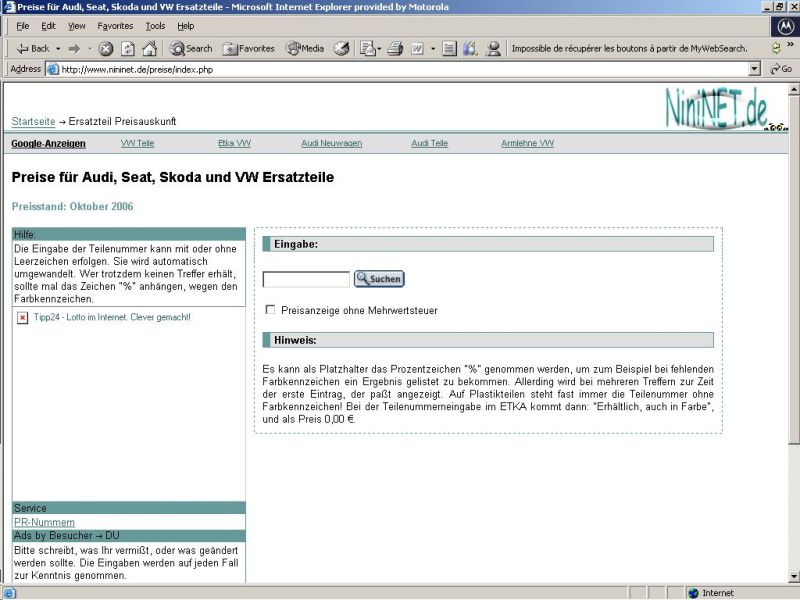Show browsing History with the toolbar icon

click(341, 48)
